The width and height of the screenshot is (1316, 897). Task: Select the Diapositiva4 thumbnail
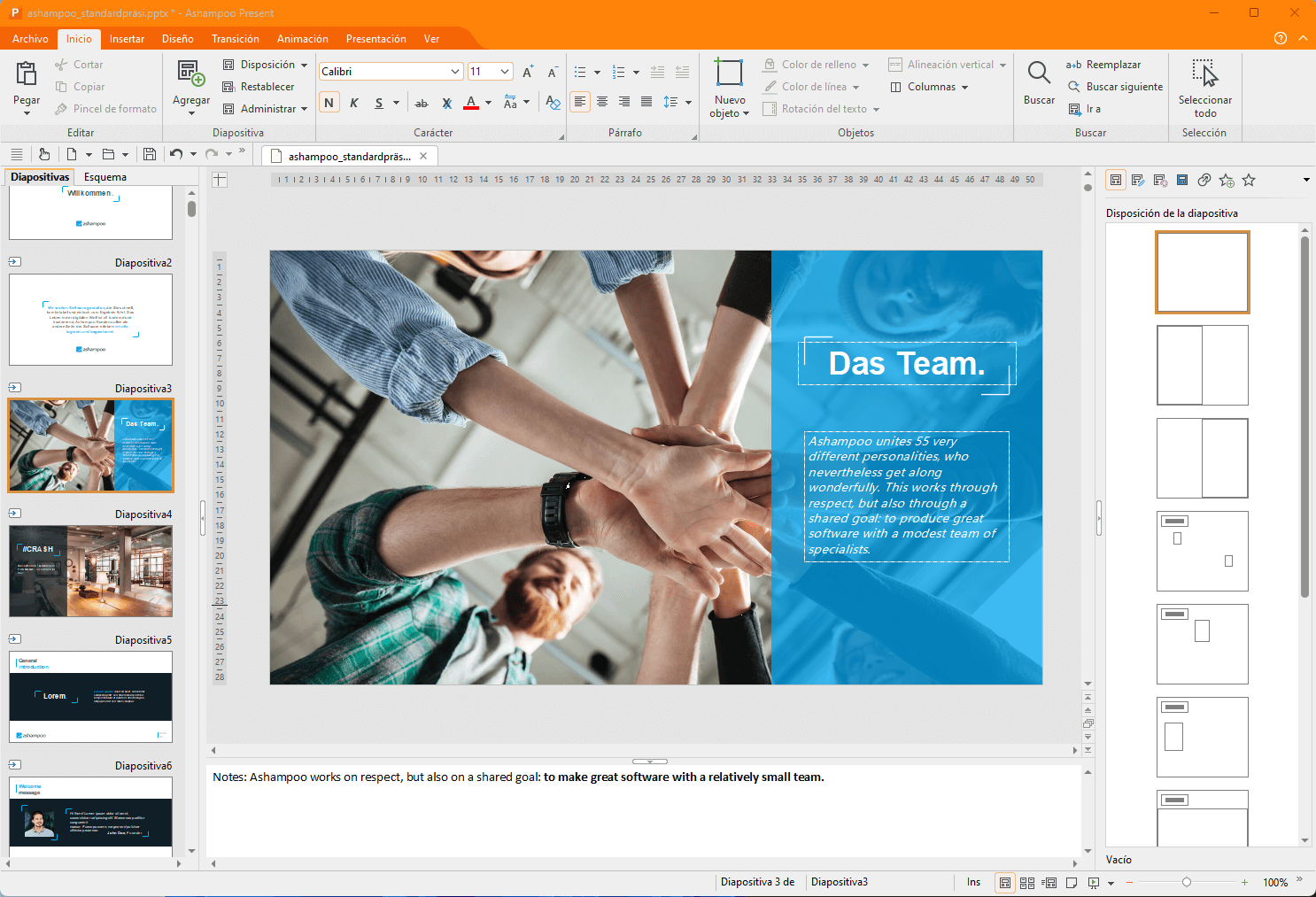[90, 571]
